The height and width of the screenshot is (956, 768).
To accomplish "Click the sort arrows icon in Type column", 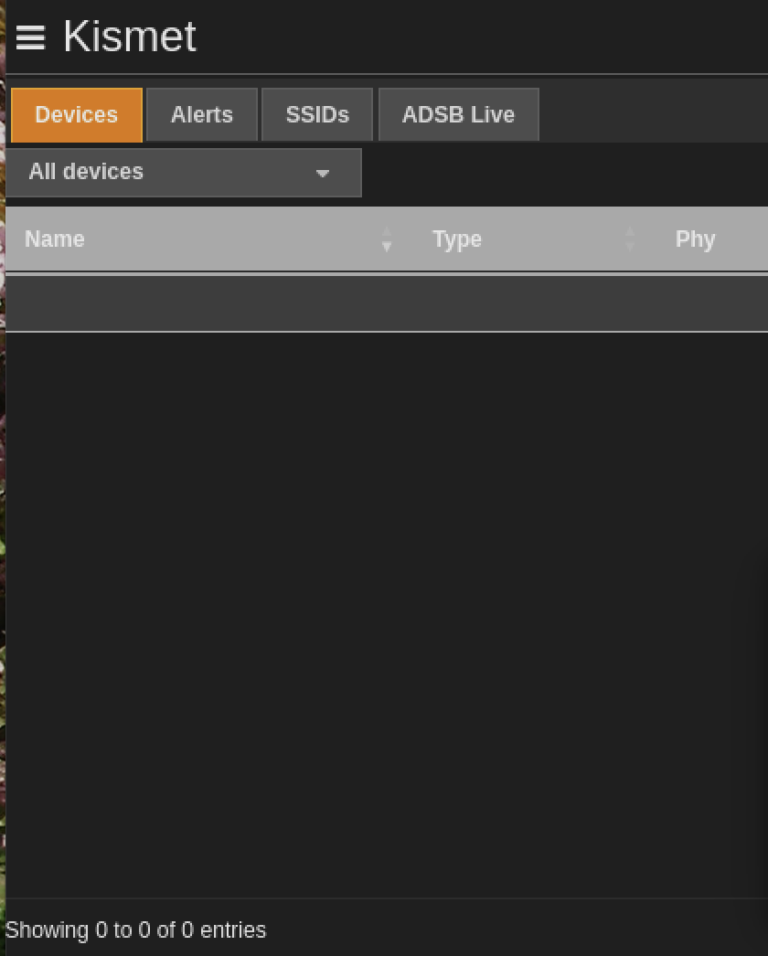I will tap(630, 239).
